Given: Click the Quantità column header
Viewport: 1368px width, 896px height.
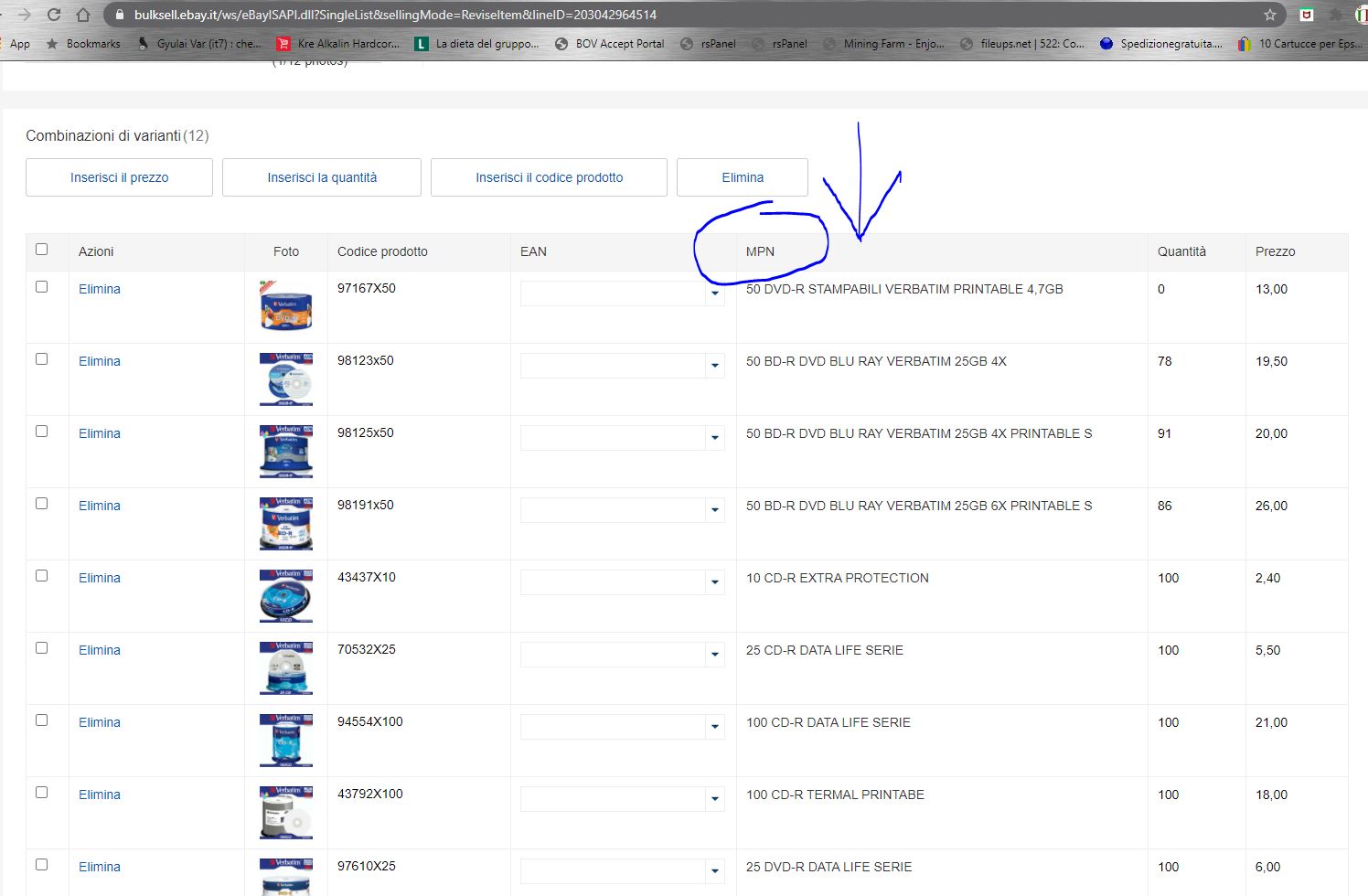Looking at the screenshot, I should [x=1181, y=251].
